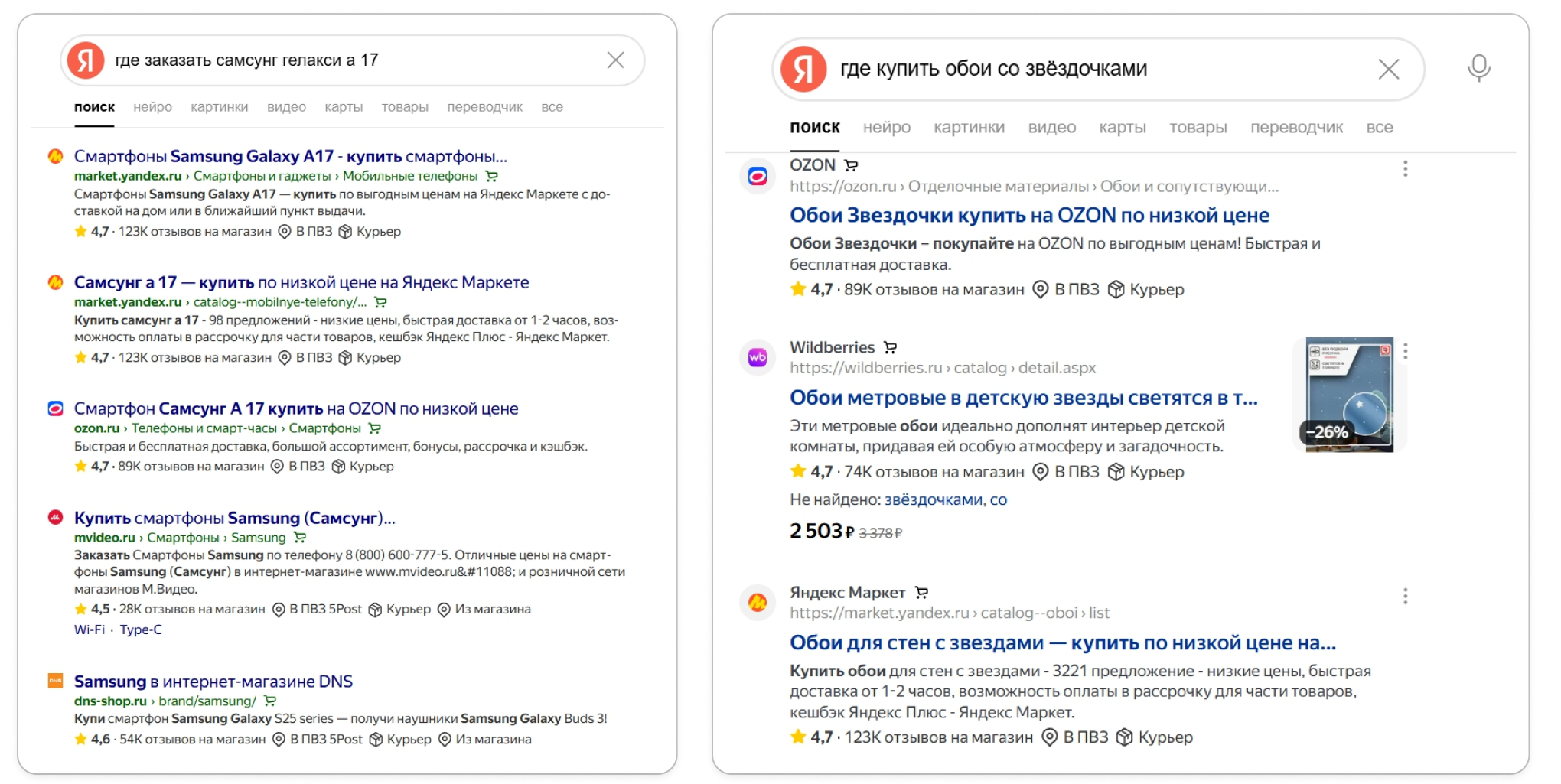Image resolution: width=1561 pixels, height=784 pixels.
Task: Click the Wildberries favicon icon
Action: [758, 356]
